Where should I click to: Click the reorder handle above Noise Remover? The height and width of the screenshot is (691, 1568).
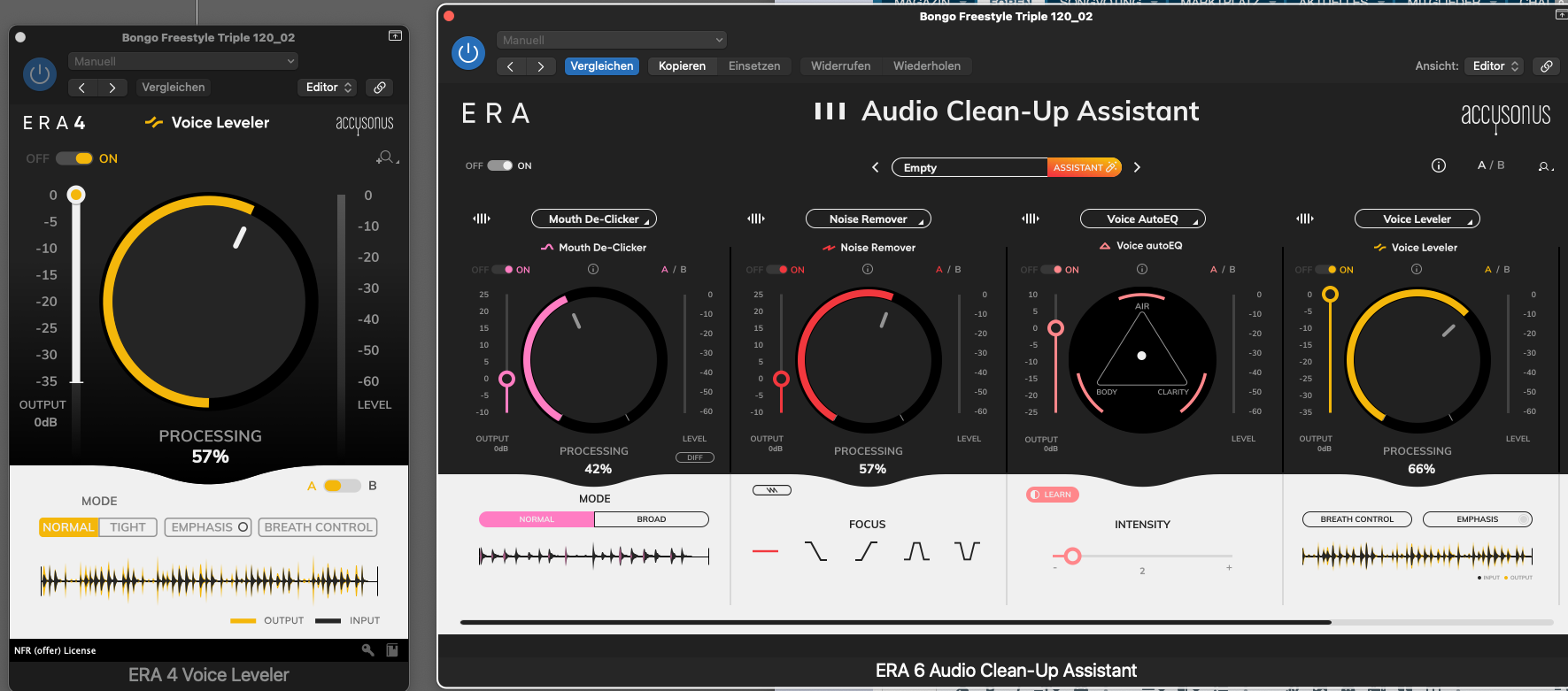point(756,219)
